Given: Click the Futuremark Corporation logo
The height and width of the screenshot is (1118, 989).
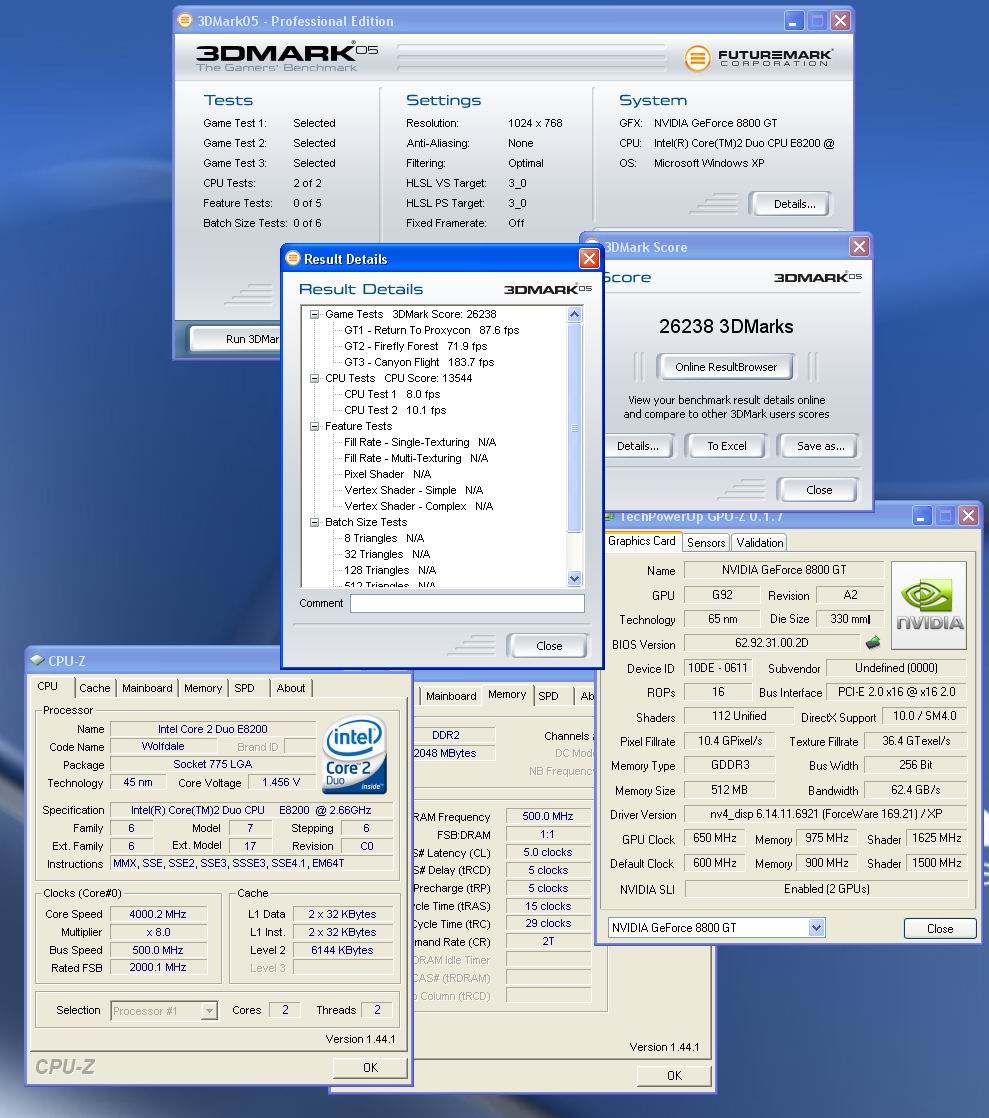Looking at the screenshot, I should [758, 58].
